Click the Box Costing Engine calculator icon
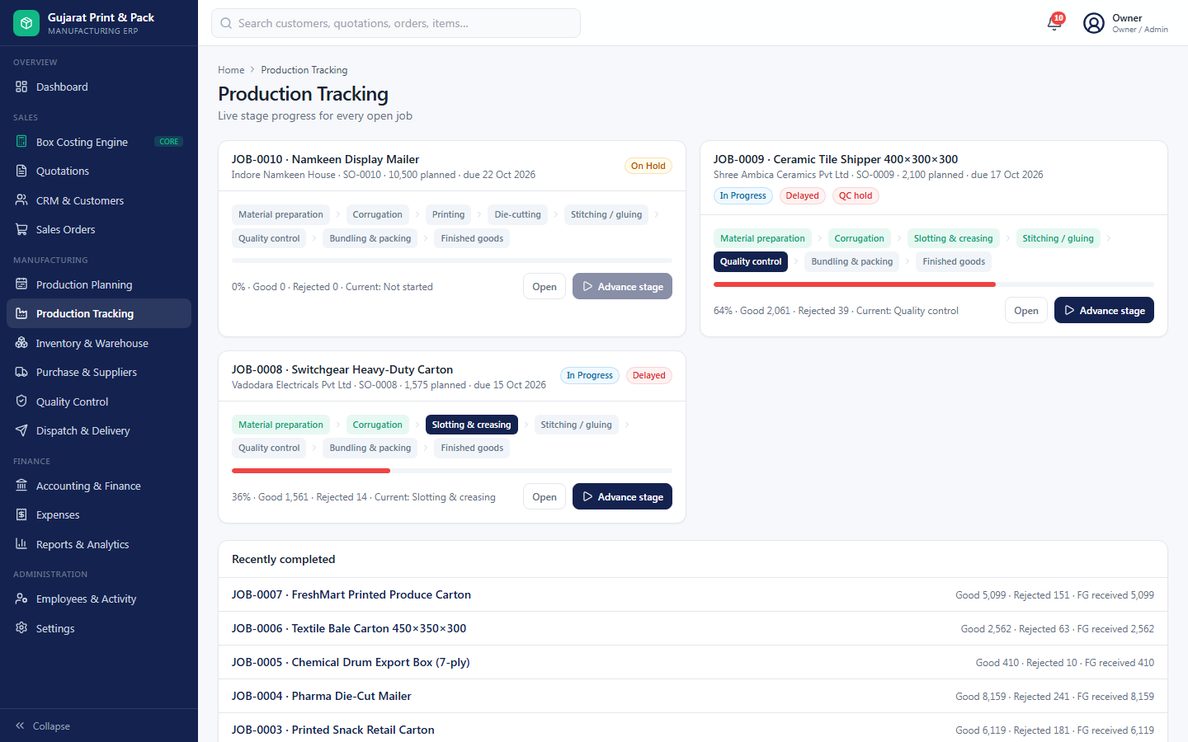 21,142
